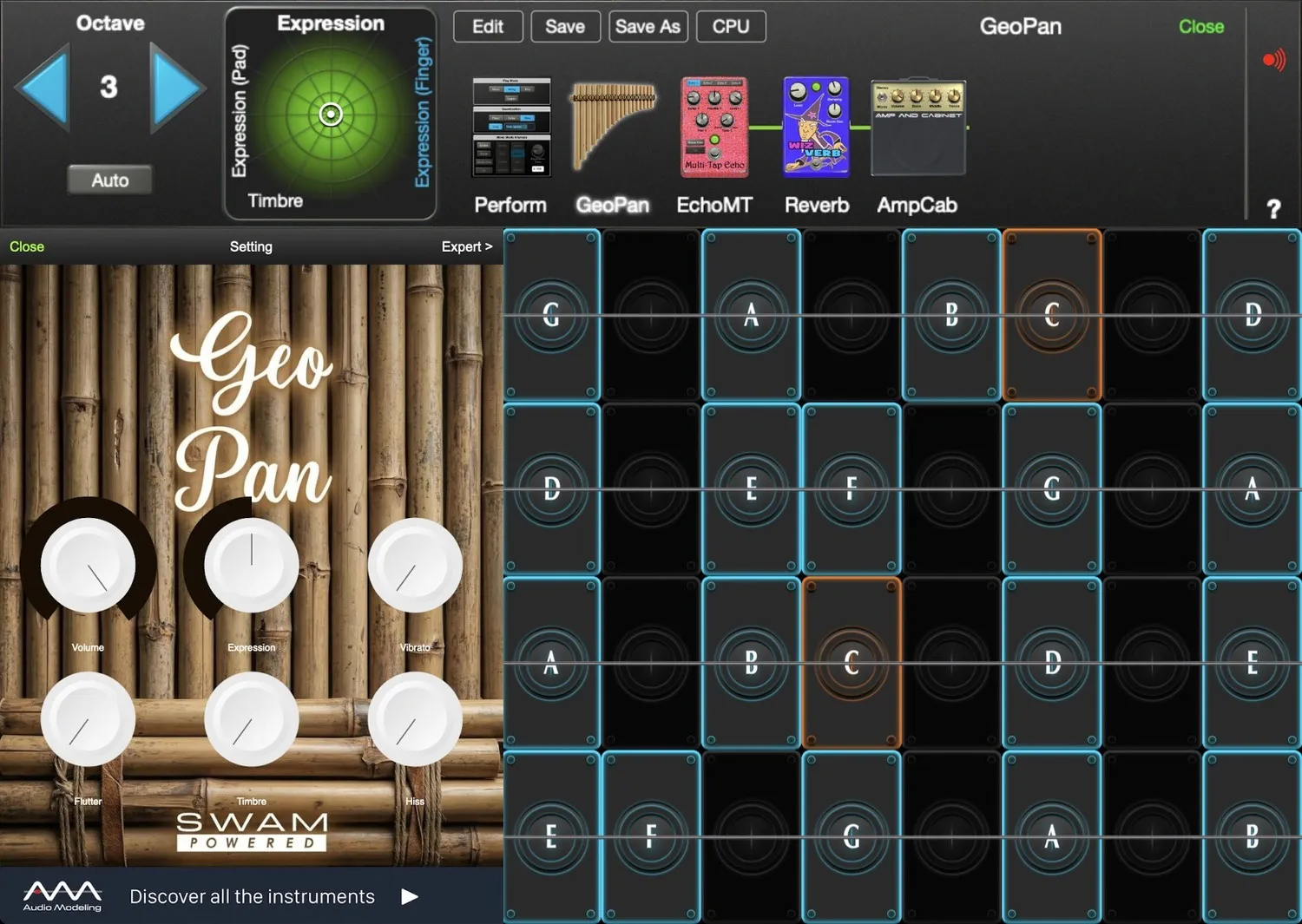Play the Discover all the instruments arrow

click(x=410, y=896)
